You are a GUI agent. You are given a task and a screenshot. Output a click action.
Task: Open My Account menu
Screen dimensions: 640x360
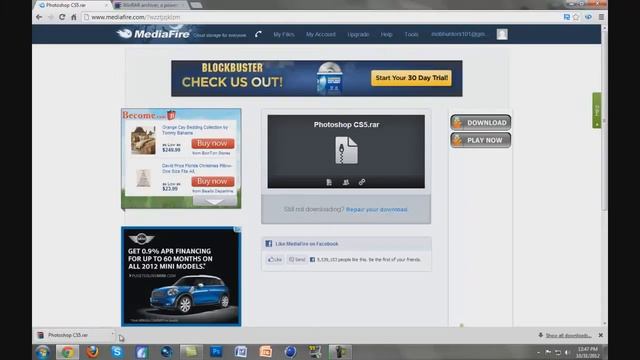pos(321,34)
